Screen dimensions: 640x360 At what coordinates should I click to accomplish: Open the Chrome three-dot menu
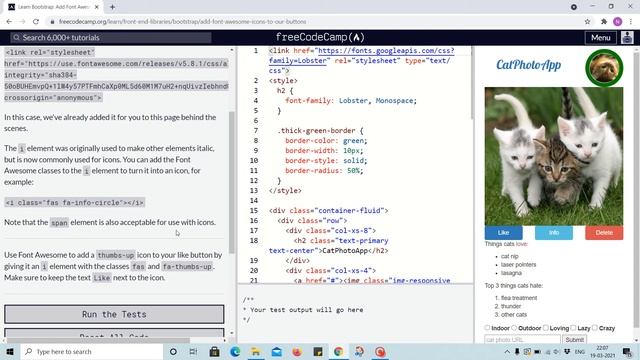pyautogui.click(x=631, y=22)
